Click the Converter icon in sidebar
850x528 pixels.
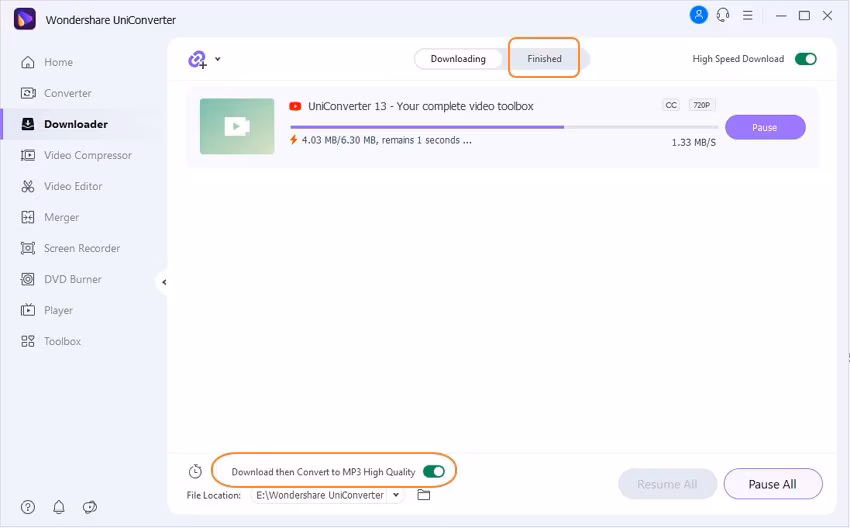point(28,93)
